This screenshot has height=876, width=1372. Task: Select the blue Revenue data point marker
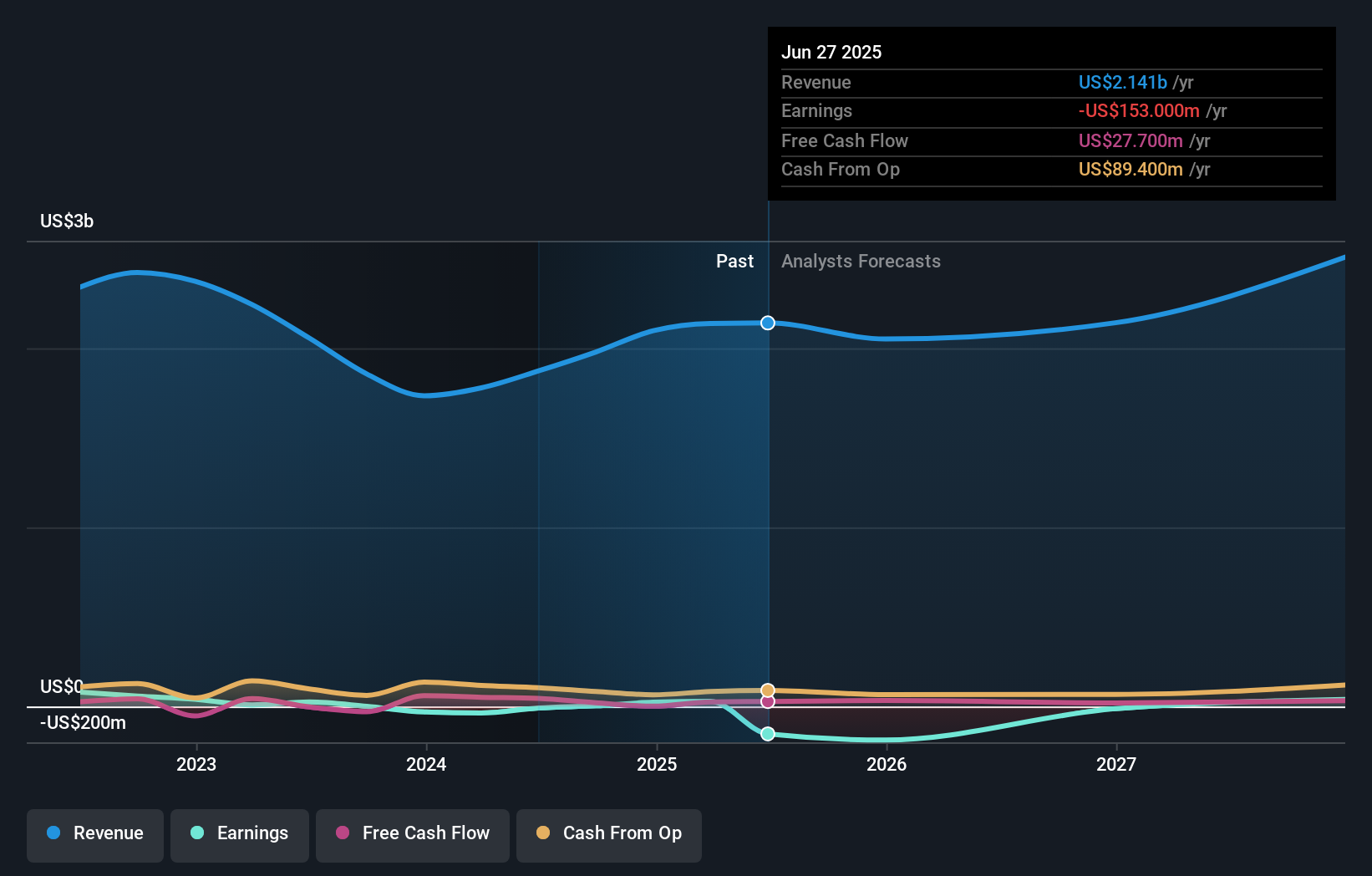[767, 323]
